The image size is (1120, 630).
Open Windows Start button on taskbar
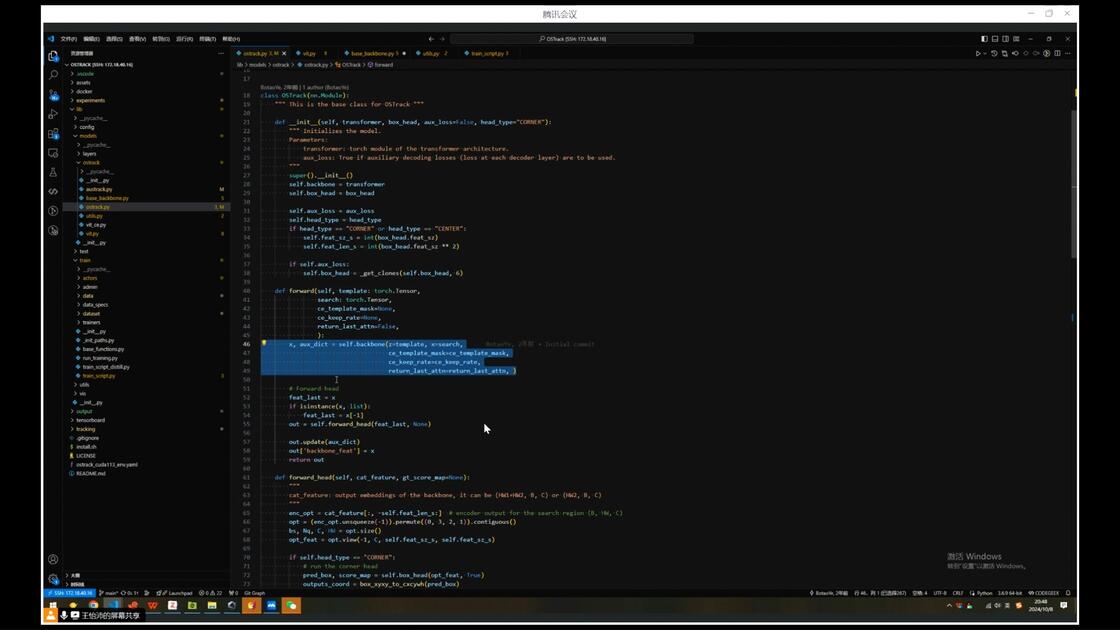[x=53, y=605]
